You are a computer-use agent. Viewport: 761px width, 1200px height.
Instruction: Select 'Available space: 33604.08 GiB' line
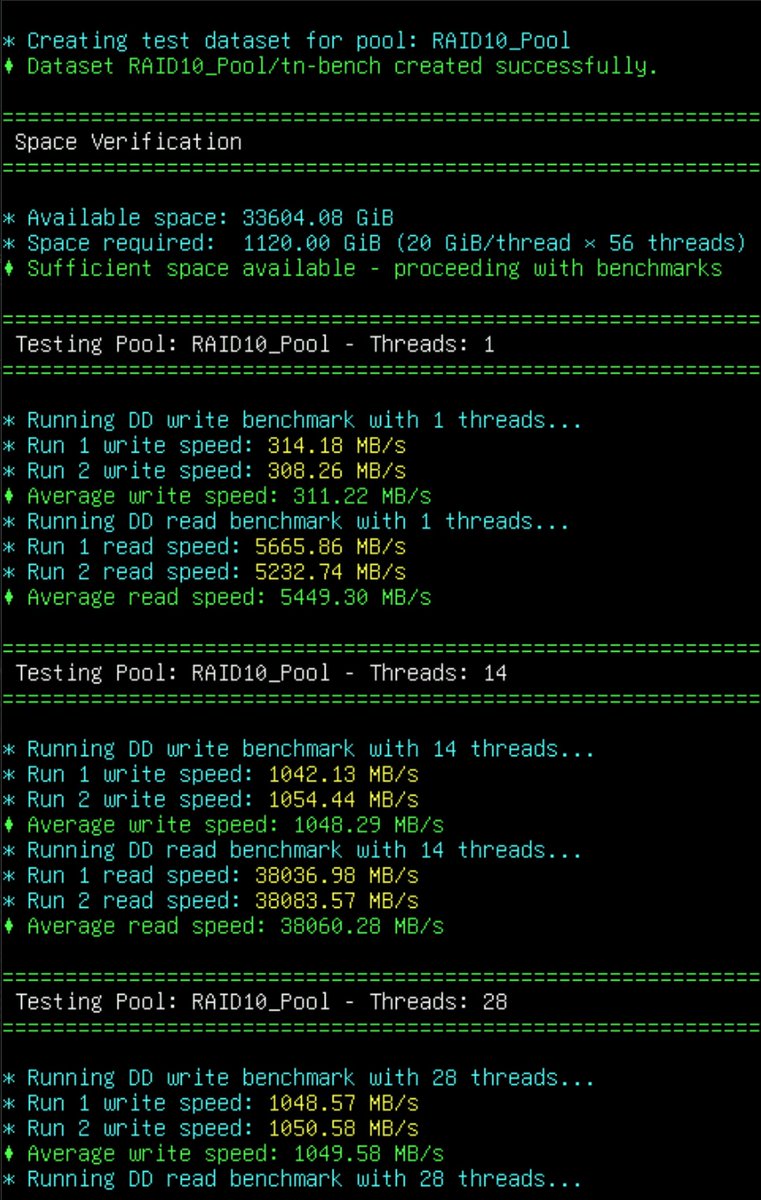coord(199,218)
